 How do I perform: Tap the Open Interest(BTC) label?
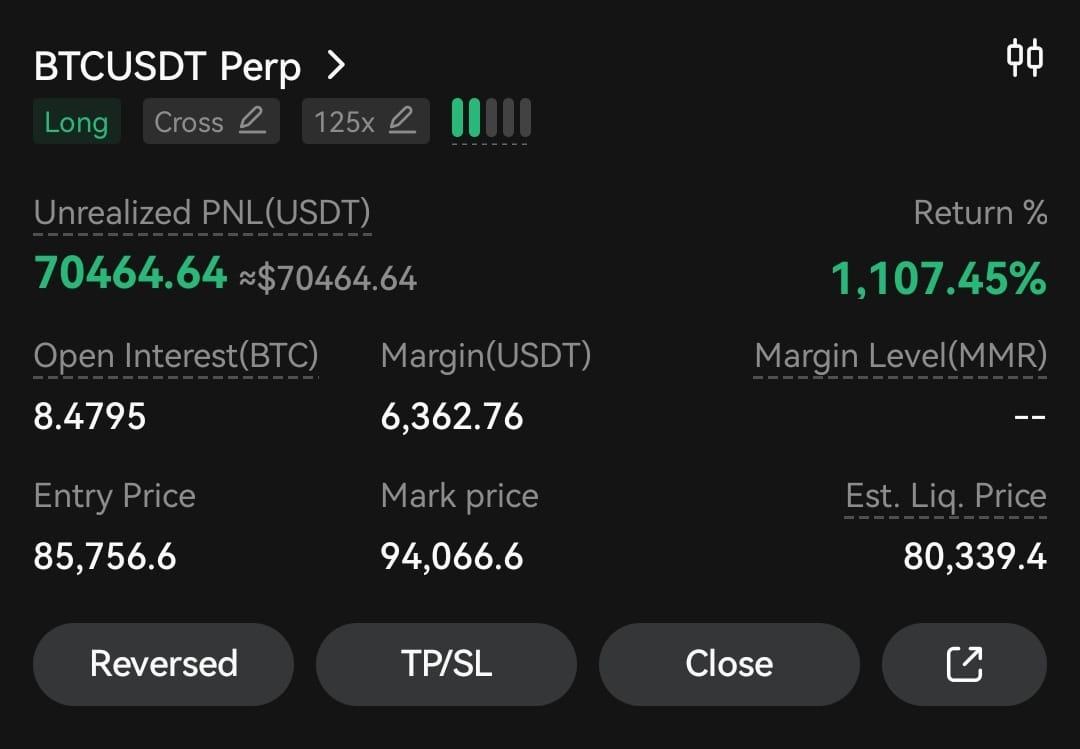click(176, 356)
